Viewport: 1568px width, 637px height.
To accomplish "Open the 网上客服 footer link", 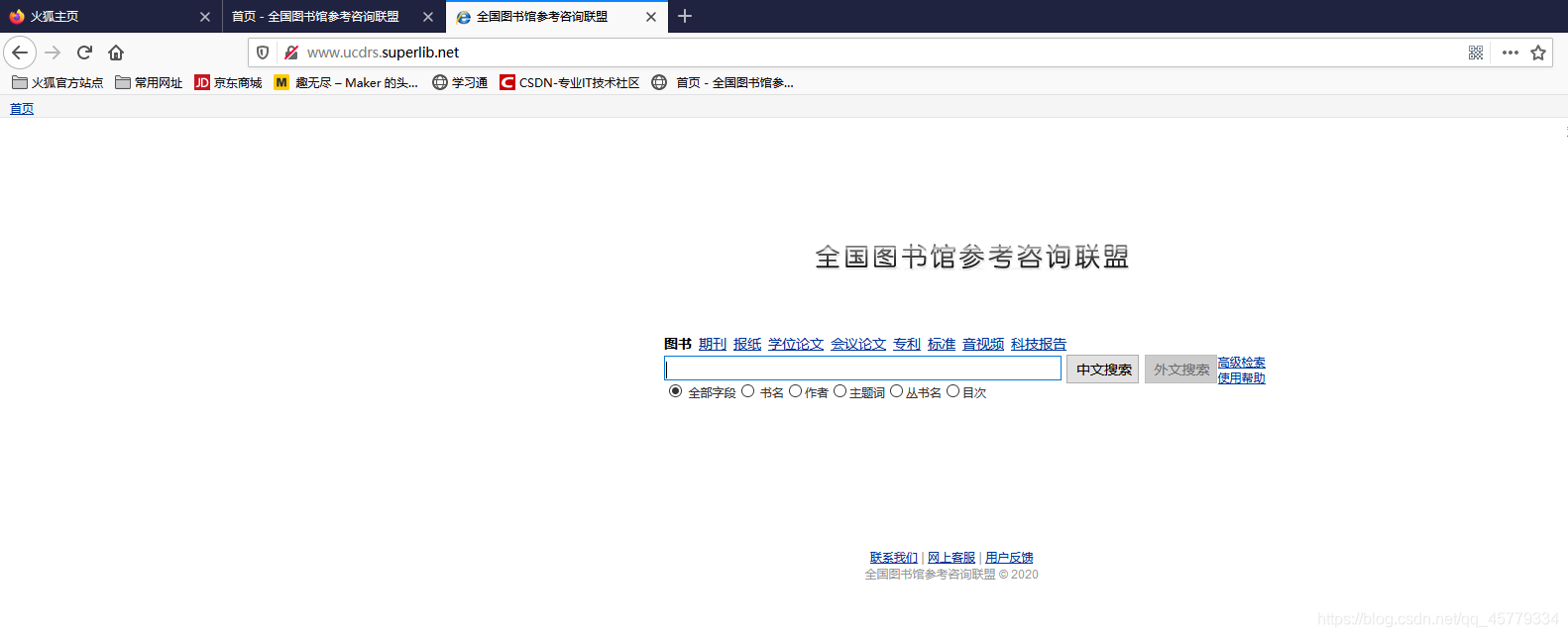I will click(952, 558).
